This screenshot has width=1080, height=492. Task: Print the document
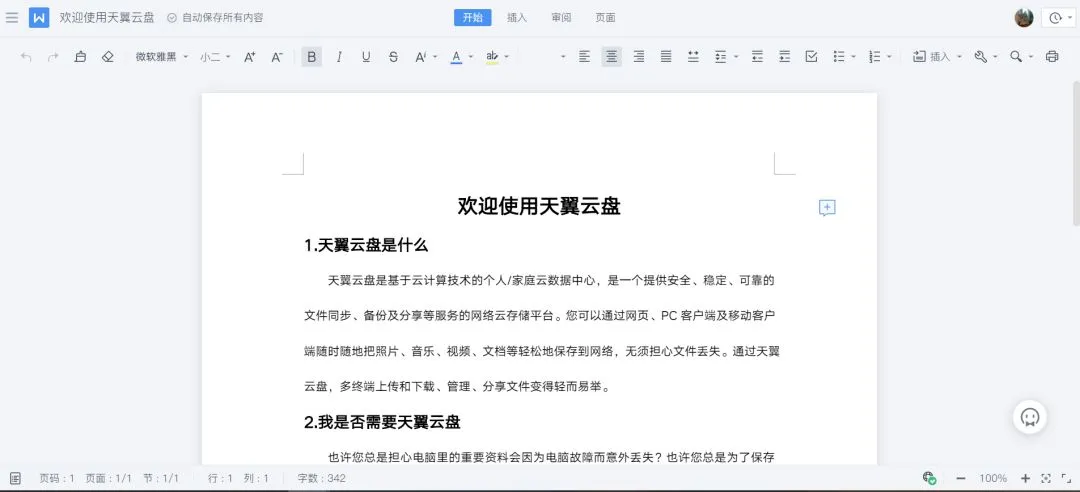pyautogui.click(x=1052, y=57)
